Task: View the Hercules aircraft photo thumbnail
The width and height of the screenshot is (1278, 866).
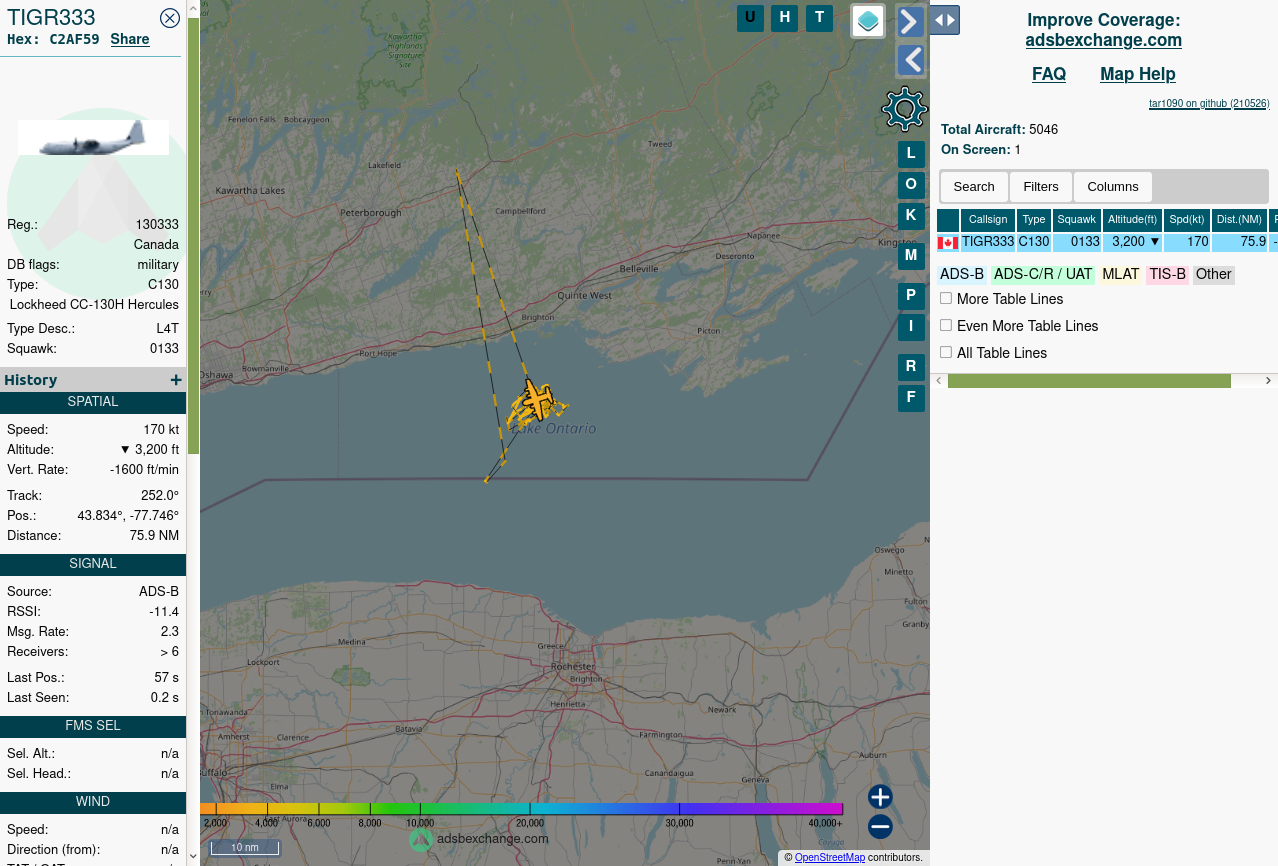Action: pyautogui.click(x=93, y=137)
